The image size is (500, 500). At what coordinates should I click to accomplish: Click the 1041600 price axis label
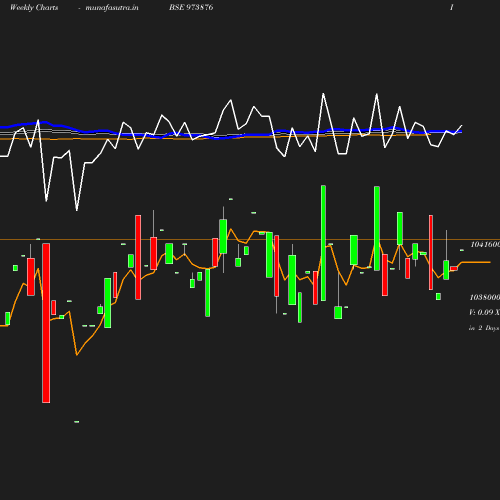(x=485, y=245)
